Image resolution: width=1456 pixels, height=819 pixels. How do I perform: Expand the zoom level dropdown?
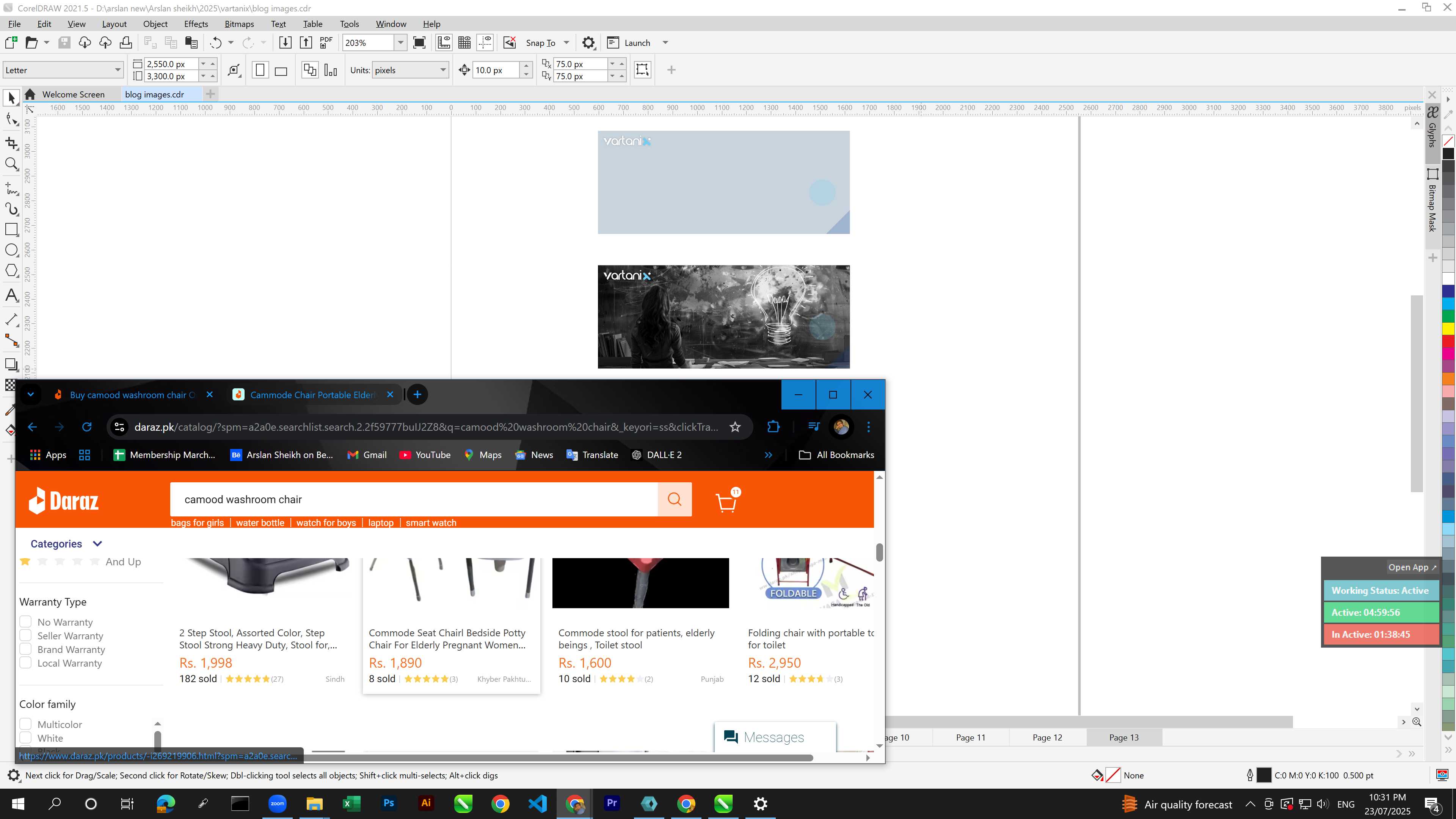[400, 42]
